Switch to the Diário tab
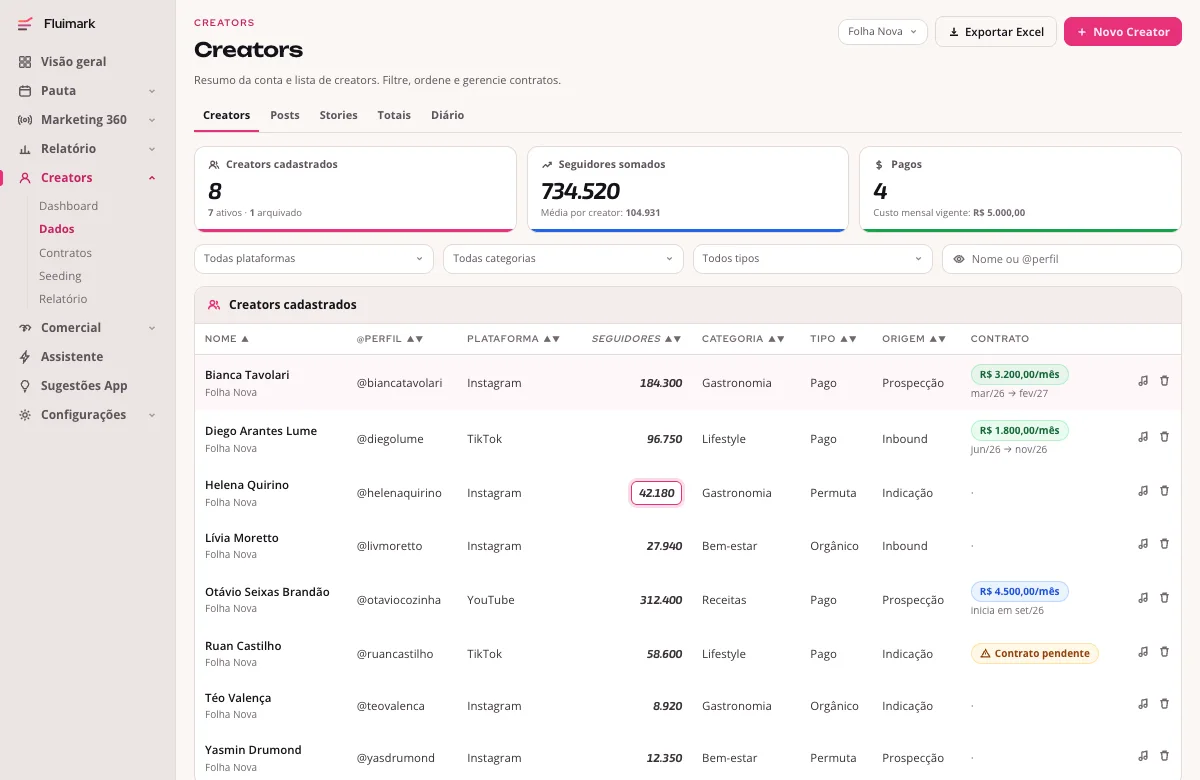Viewport: 1200px width, 780px height. tap(447, 116)
